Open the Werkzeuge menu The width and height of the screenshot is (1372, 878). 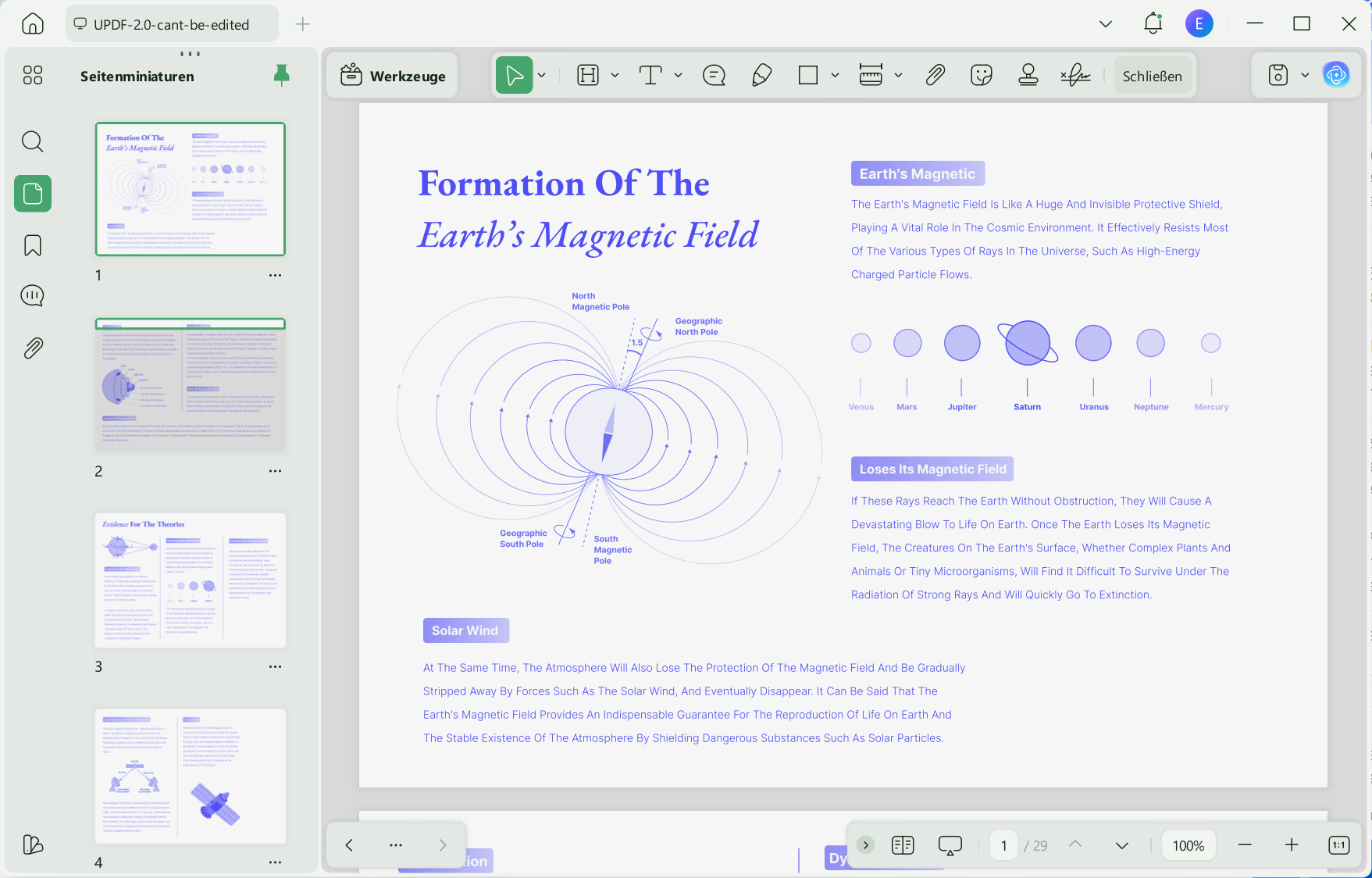[x=391, y=75]
